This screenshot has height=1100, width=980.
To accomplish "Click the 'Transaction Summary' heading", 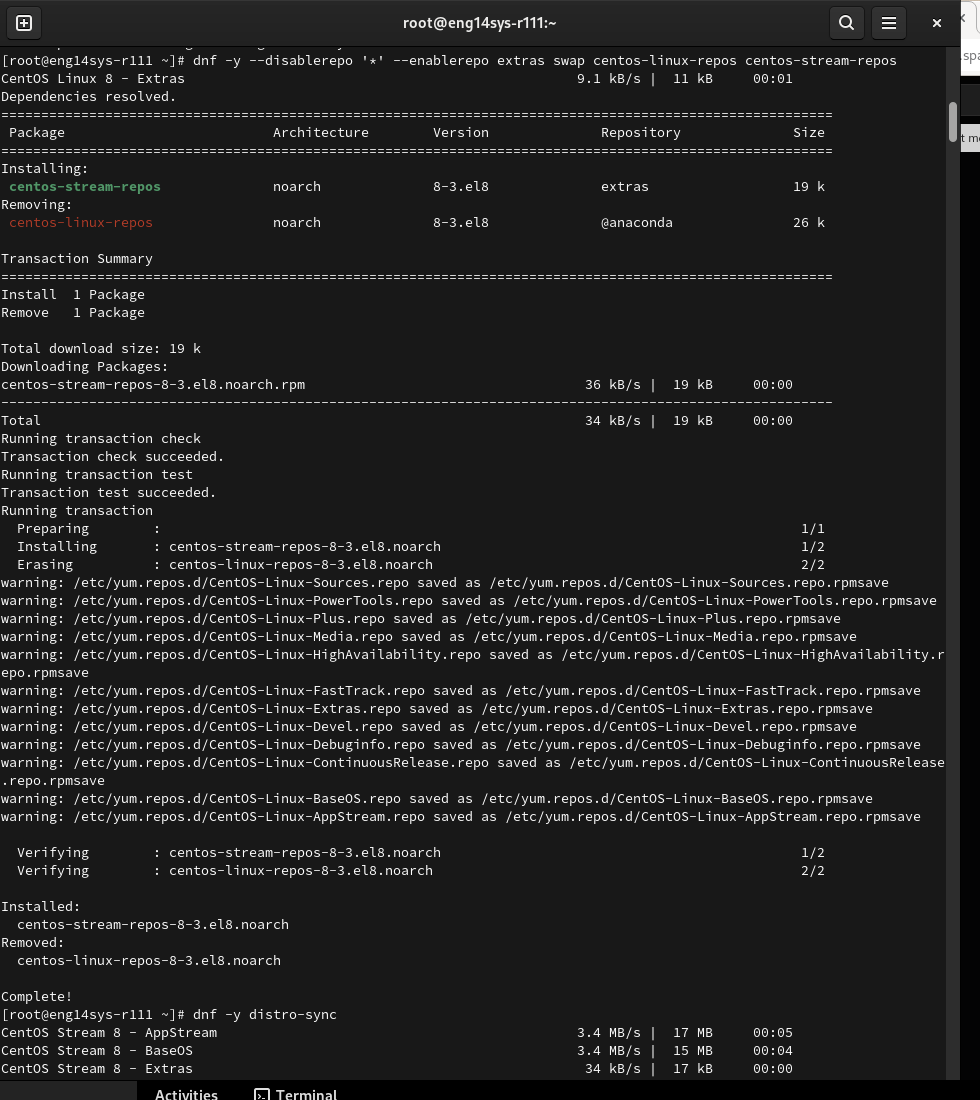I will tap(77, 259).
